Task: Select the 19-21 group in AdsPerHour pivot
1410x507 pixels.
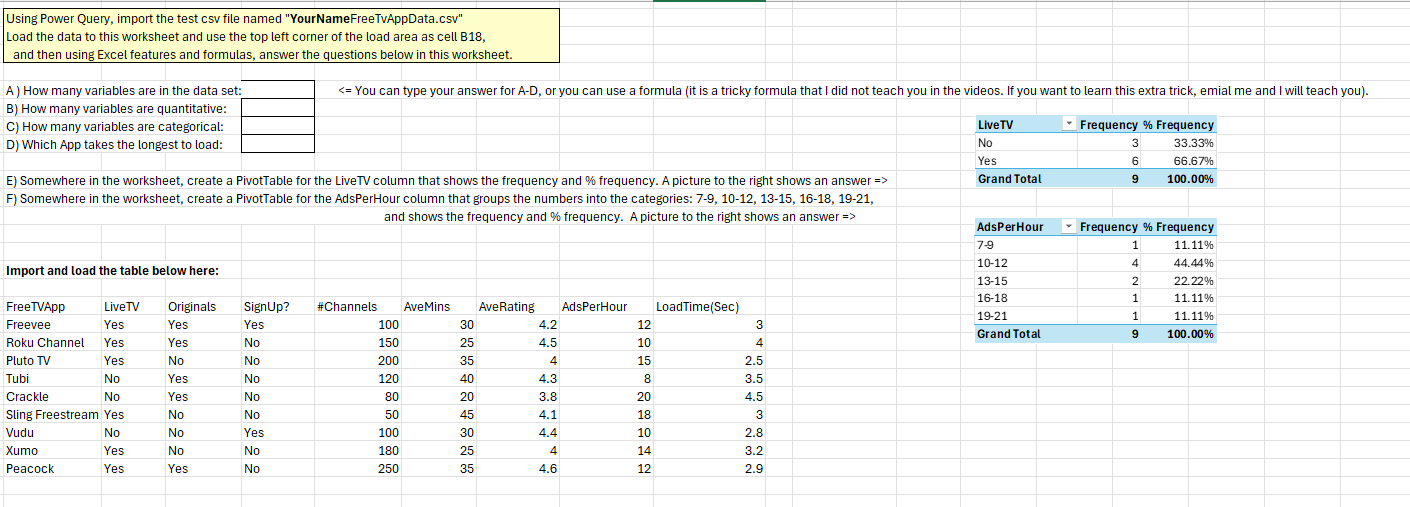Action: coord(1026,316)
